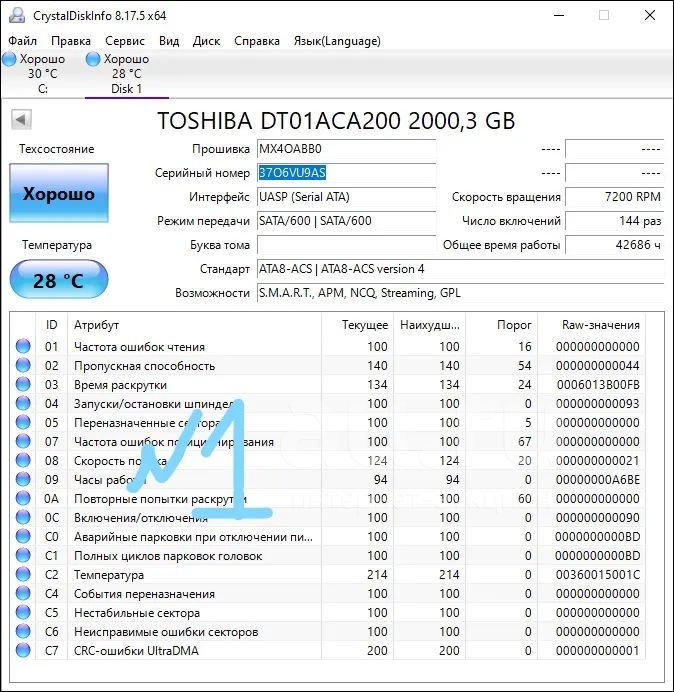Select the Температура attribute row

(328, 574)
